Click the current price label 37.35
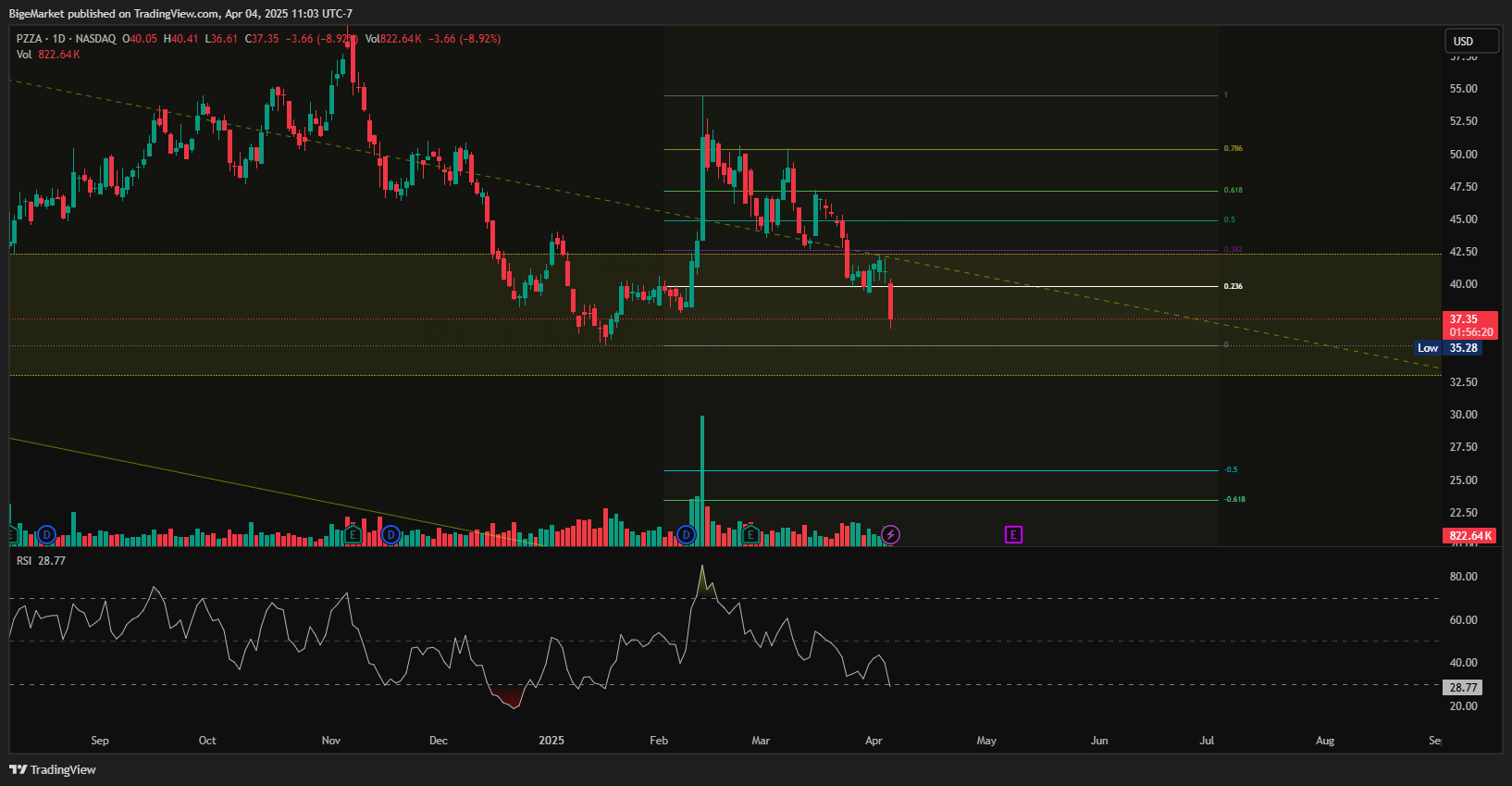 (x=1470, y=325)
